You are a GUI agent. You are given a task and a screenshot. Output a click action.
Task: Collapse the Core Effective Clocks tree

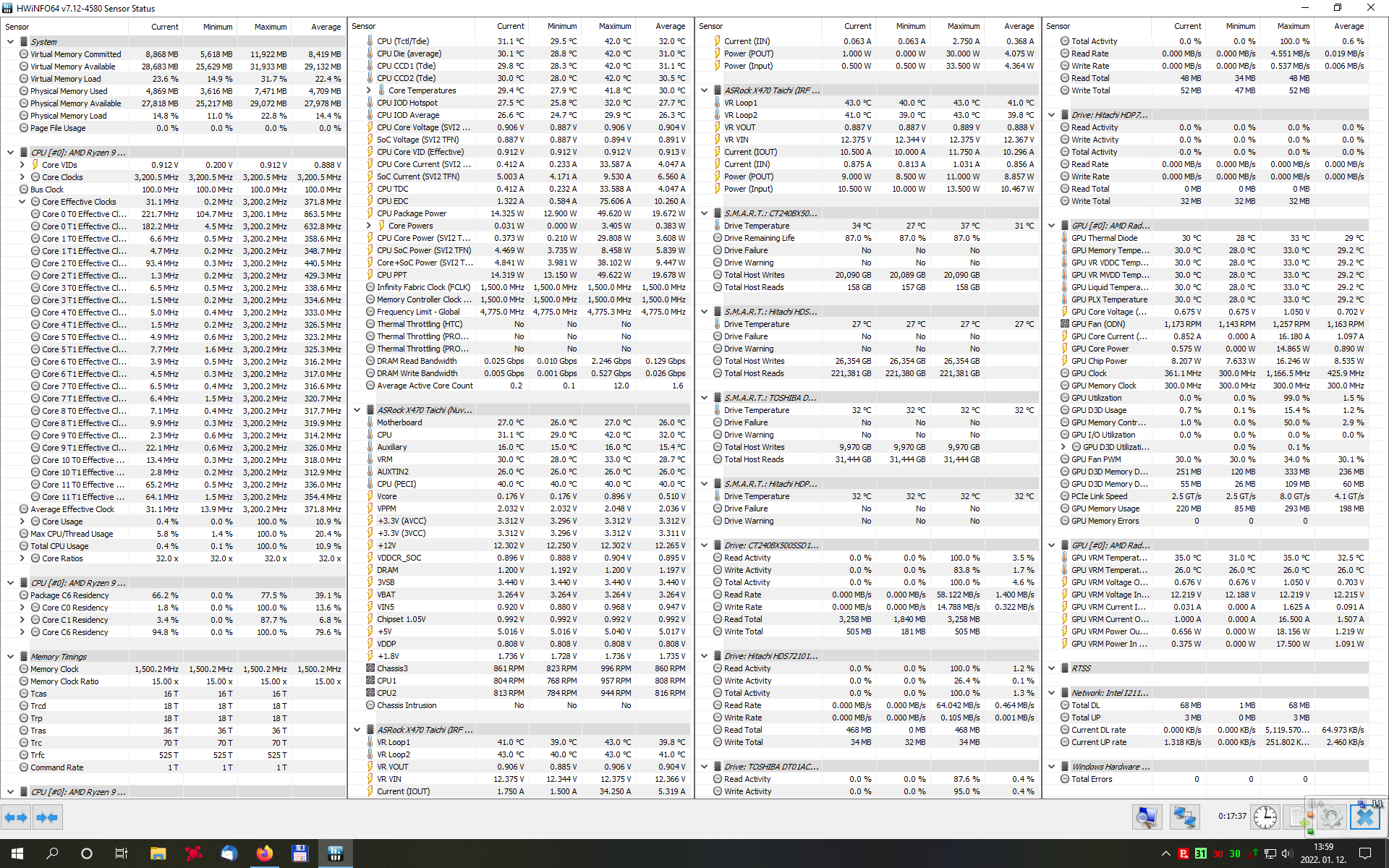click(22, 202)
